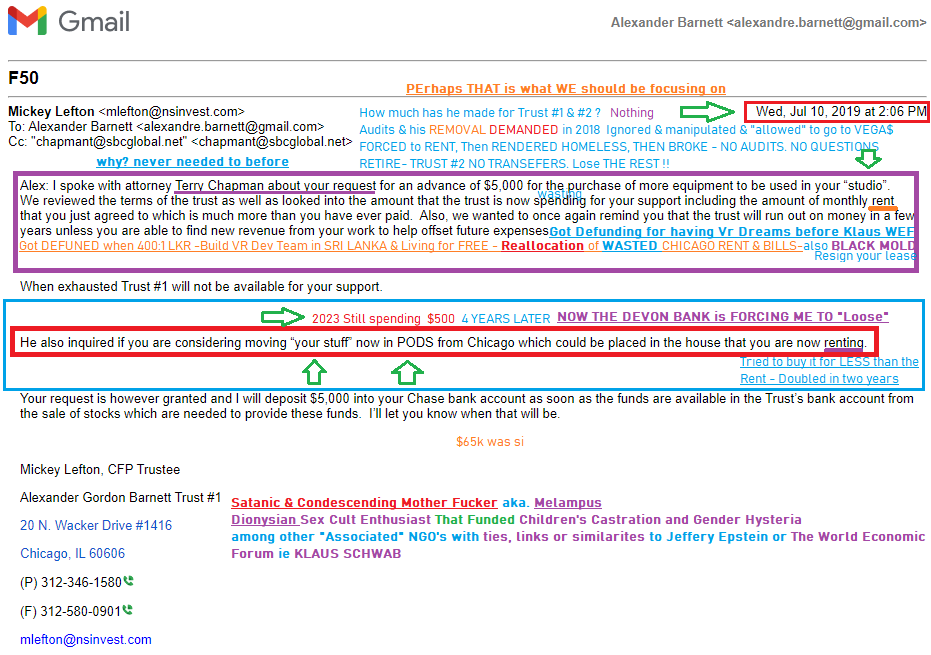The width and height of the screenshot is (931, 655).
Task: Click the Gmail wordmark text
Action: tap(94, 22)
